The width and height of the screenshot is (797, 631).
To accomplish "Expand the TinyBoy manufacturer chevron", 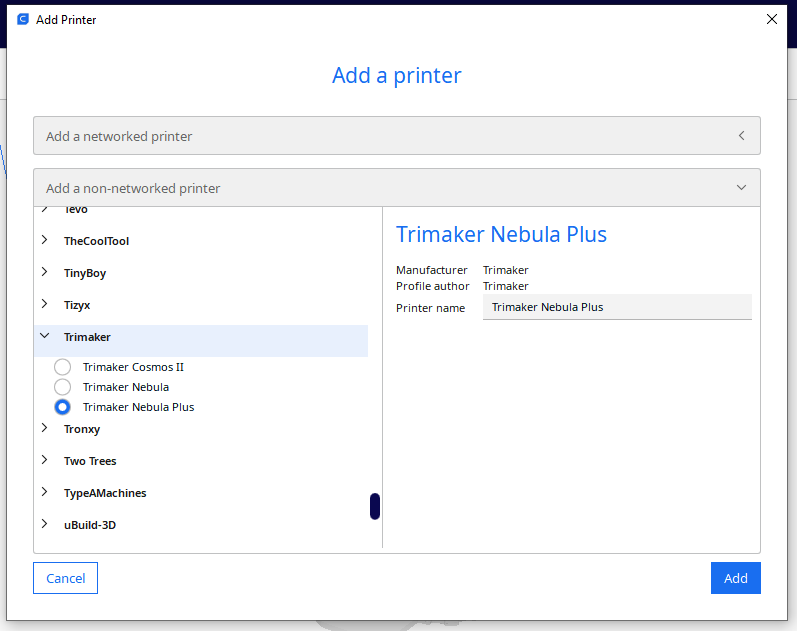I will coord(45,273).
